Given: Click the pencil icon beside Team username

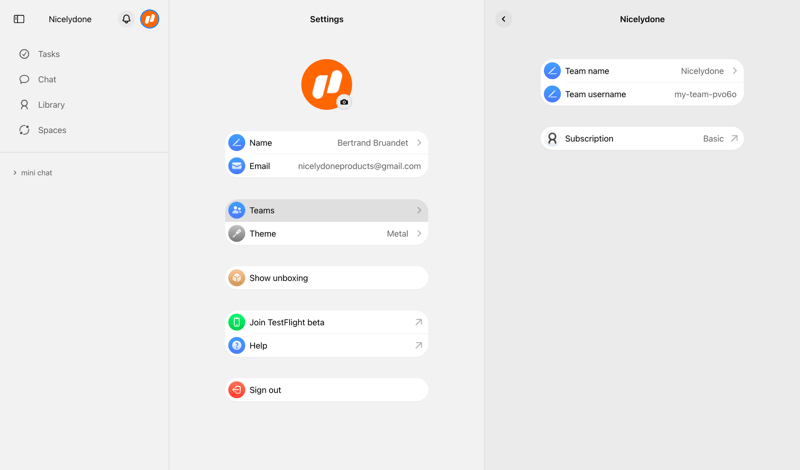Looking at the screenshot, I should (x=552, y=94).
